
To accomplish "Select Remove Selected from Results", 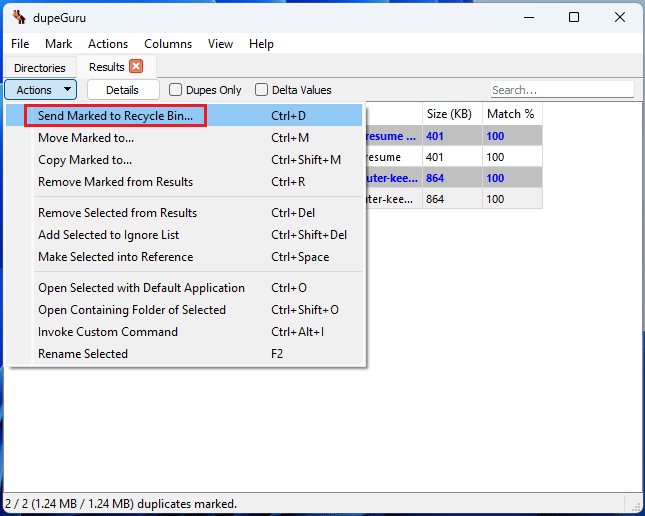I will [x=184, y=213].
